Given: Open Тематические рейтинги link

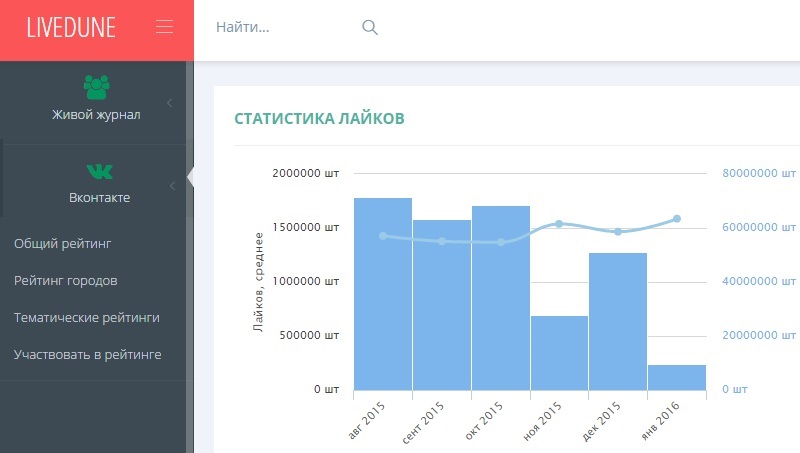Looking at the screenshot, I should pos(87,318).
